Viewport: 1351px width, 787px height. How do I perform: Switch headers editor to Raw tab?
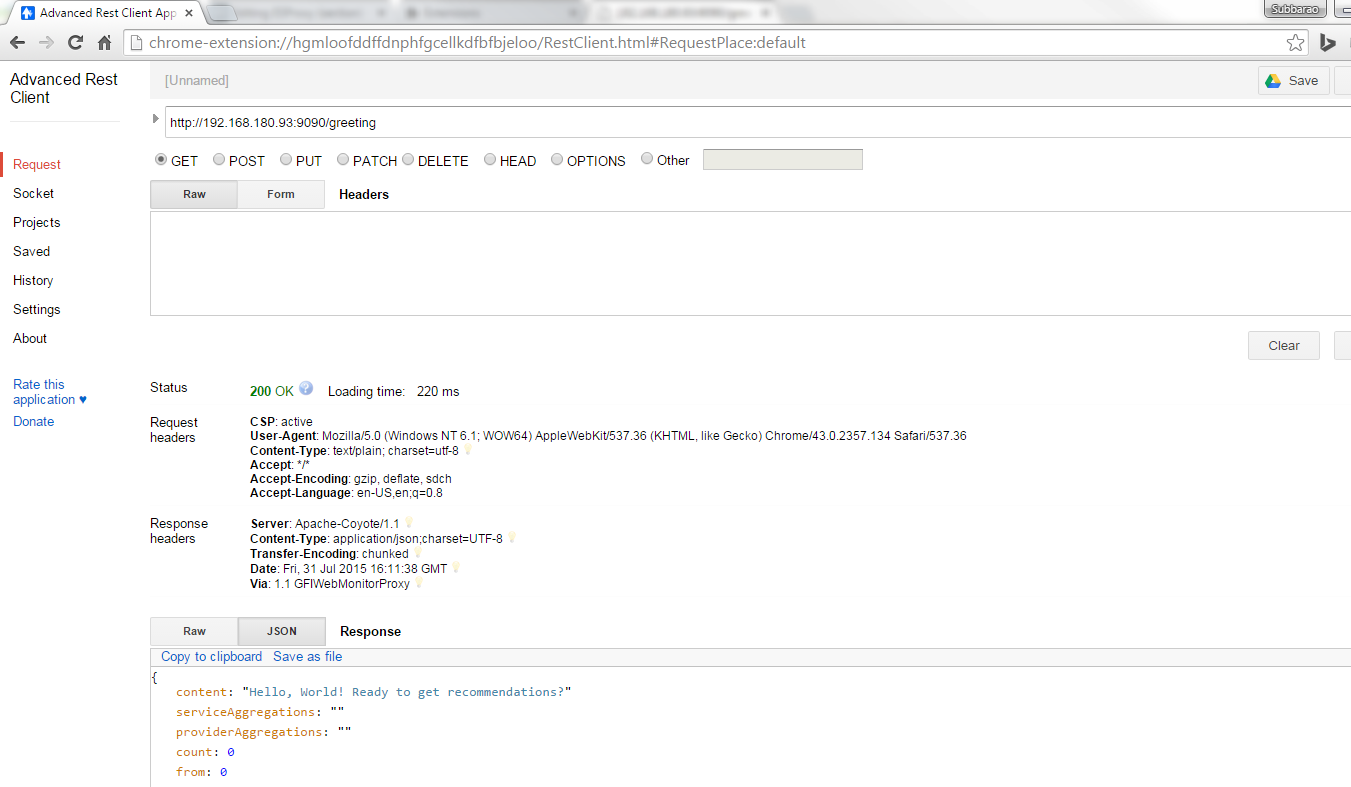click(x=194, y=194)
